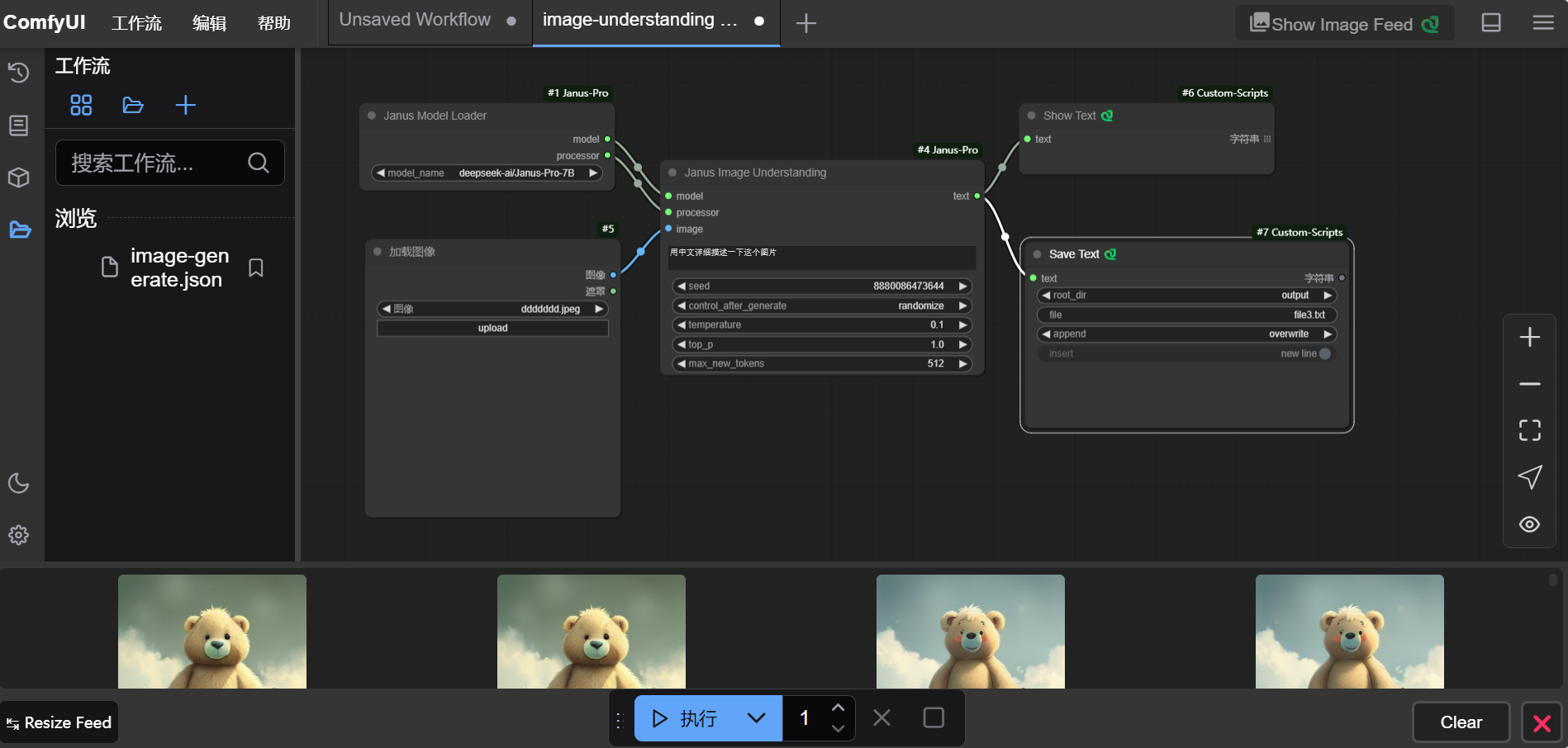Click the upload button in the load image node
The image size is (1568, 748).
click(492, 329)
